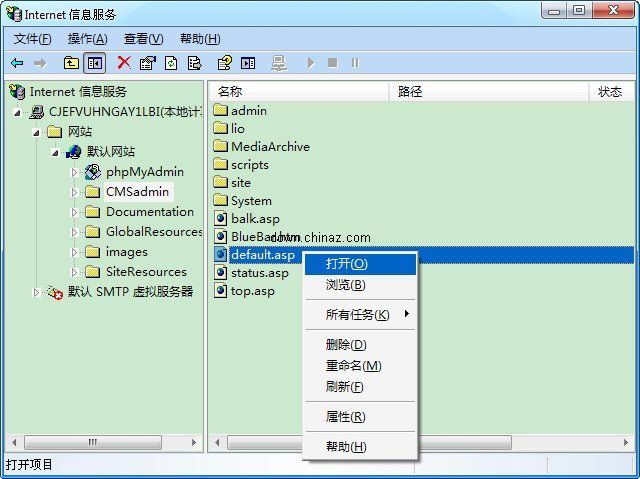Expand the Documentation tree node
The width and height of the screenshot is (640, 479).
[74, 212]
